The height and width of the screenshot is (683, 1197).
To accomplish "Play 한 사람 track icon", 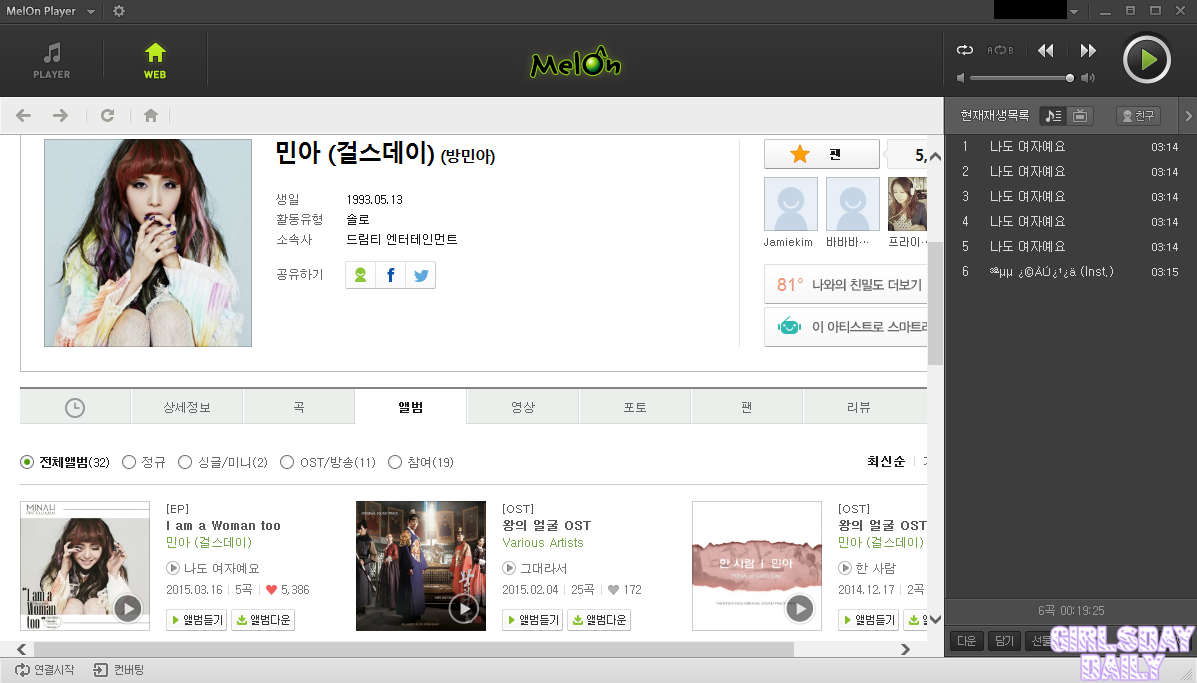I will pyautogui.click(x=845, y=569).
